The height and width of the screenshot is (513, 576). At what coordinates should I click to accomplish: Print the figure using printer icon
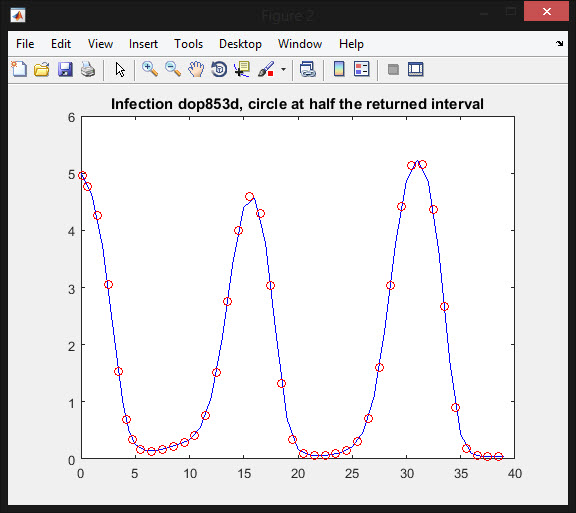tap(88, 69)
